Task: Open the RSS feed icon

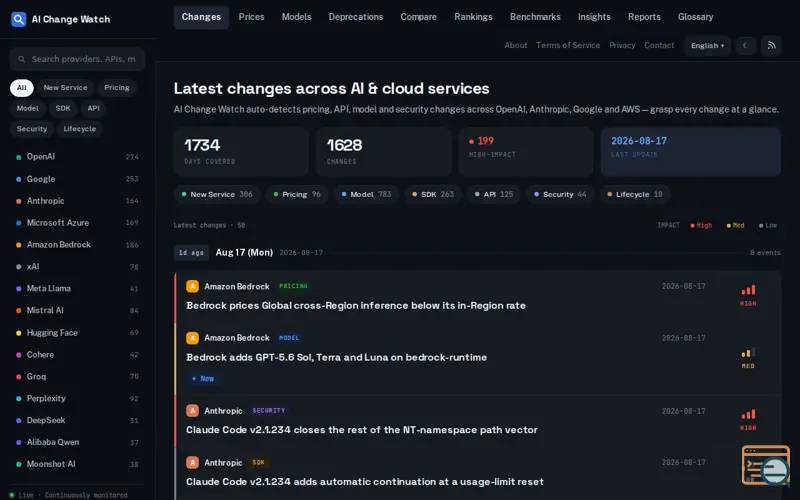Action: (x=771, y=45)
